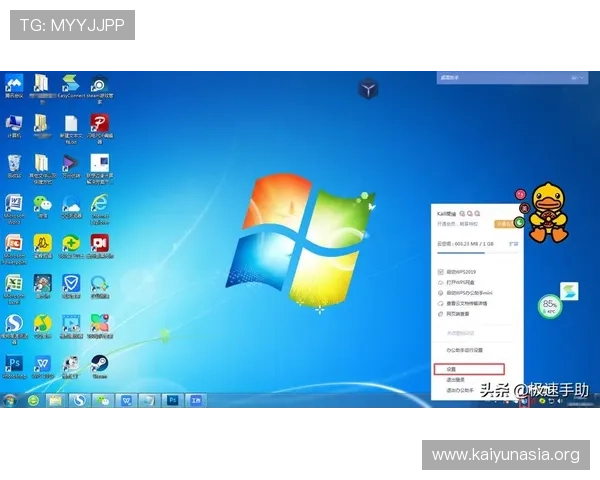
Task: Click the yellow duck desktop widget
Action: click(x=546, y=210)
